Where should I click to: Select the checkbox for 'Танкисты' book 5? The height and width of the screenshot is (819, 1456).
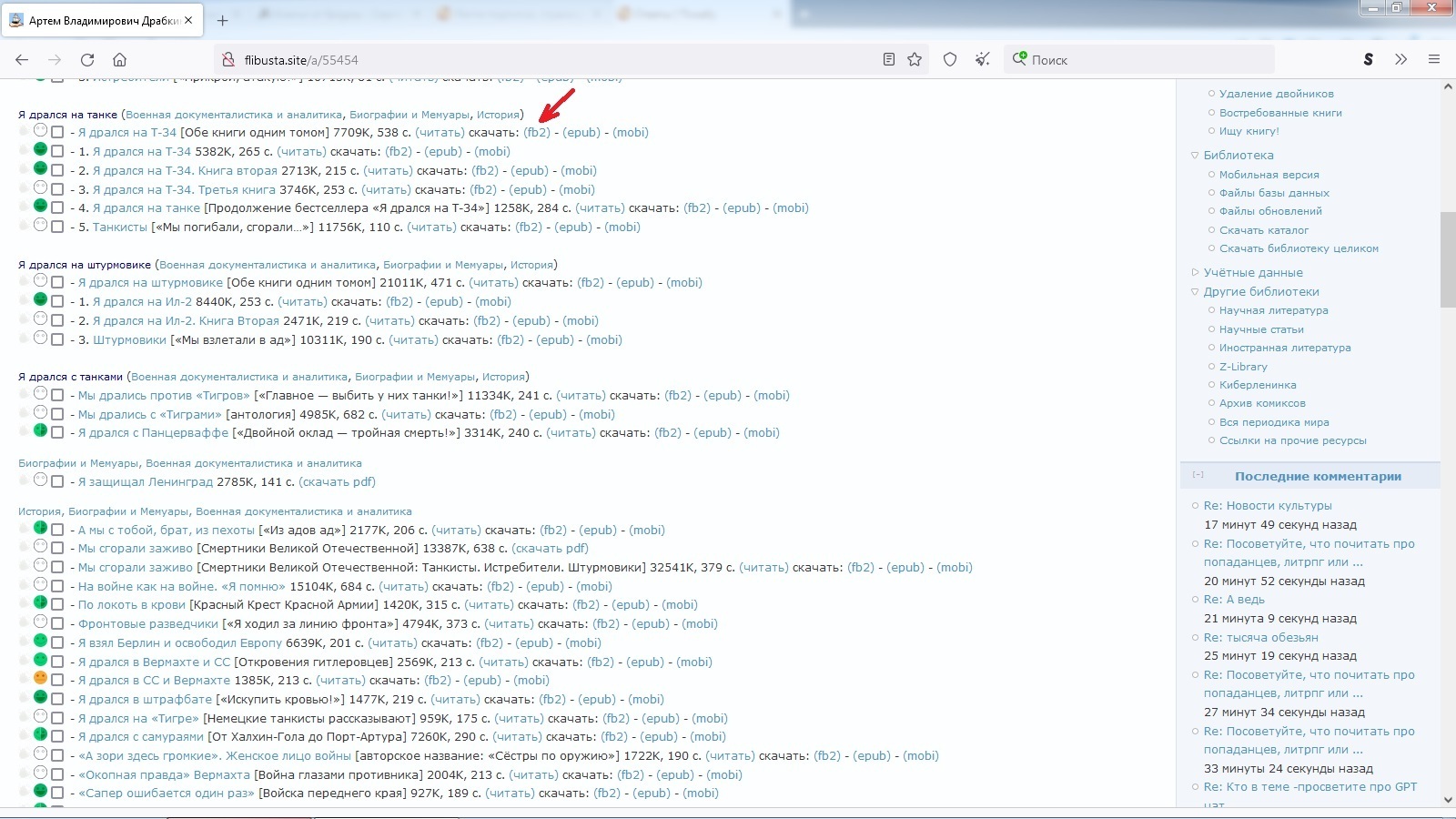coord(57,227)
